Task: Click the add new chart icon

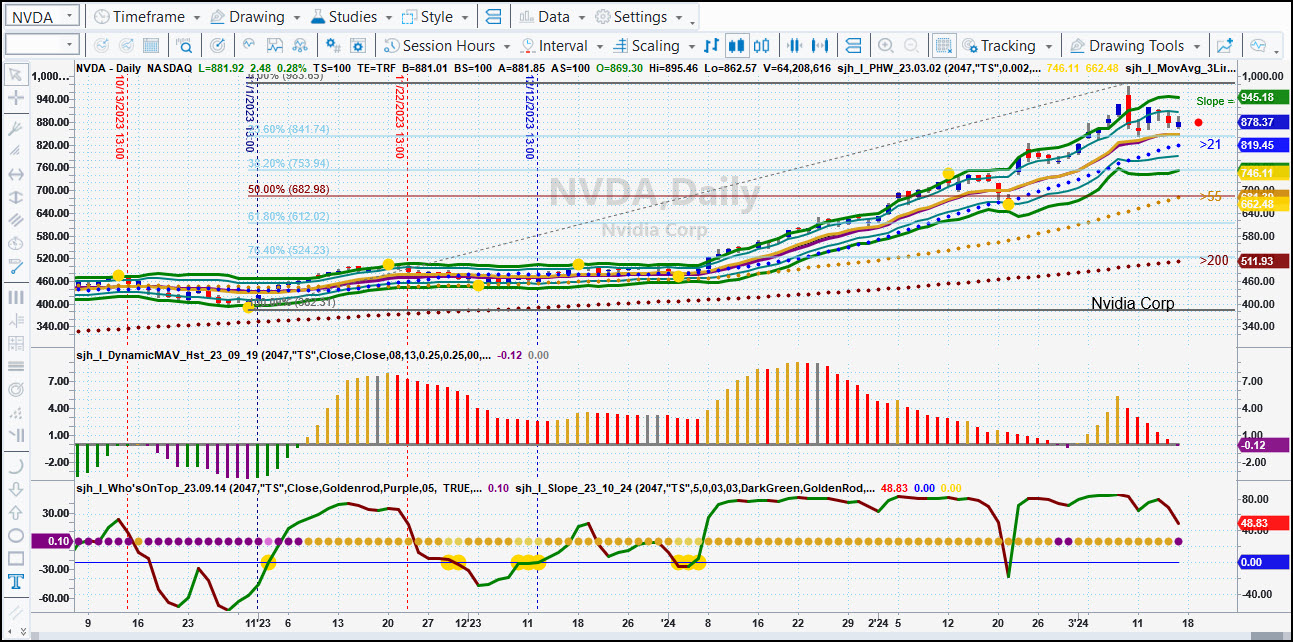Action: coord(1224,45)
